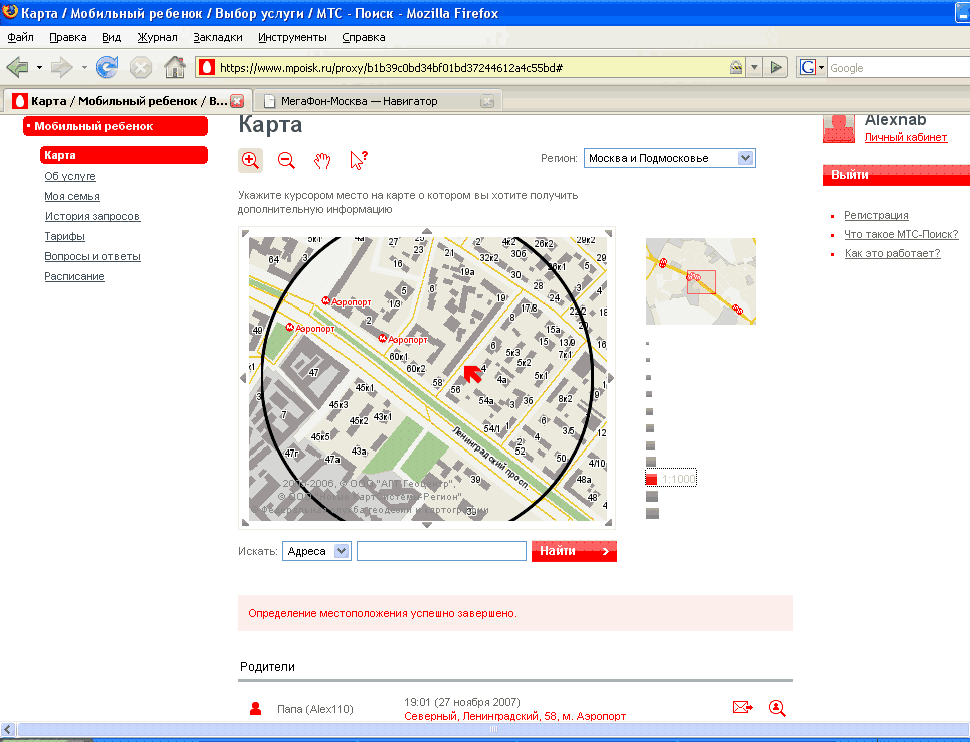The image size is (970, 742).
Task: Open the Личный кабинет link
Action: pyautogui.click(x=906, y=137)
